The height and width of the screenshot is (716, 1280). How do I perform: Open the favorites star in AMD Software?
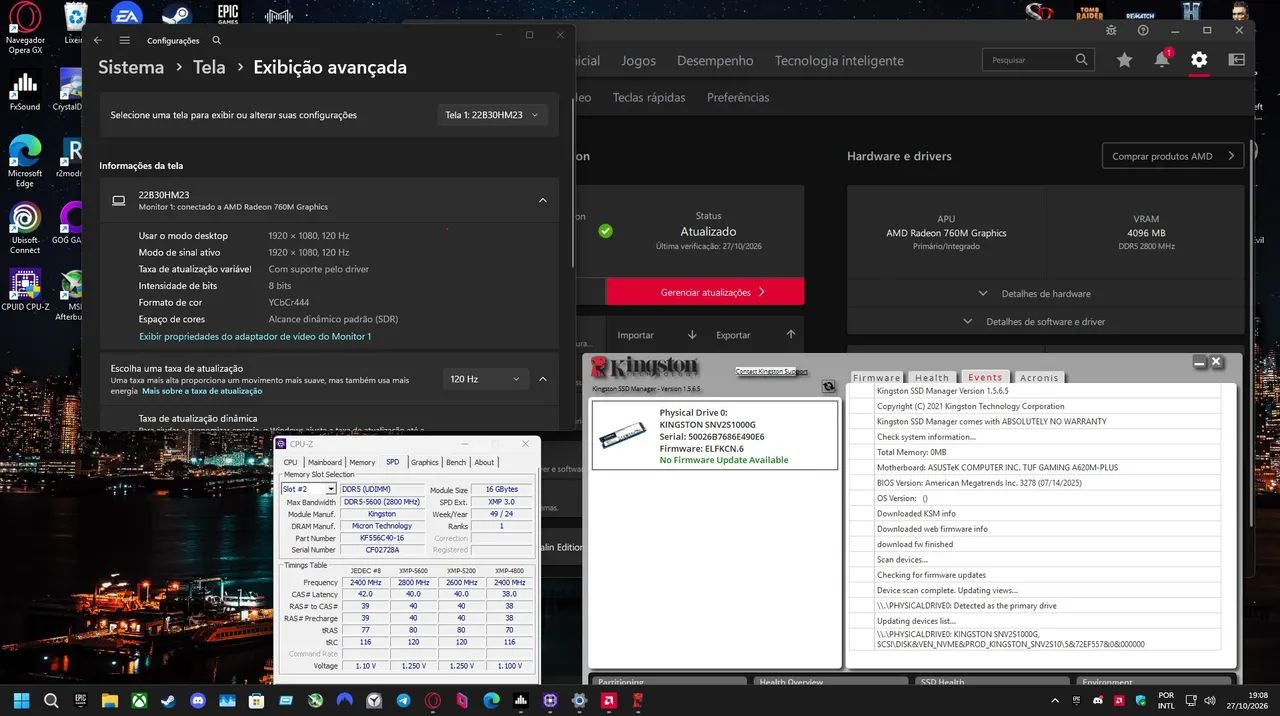(x=1125, y=60)
